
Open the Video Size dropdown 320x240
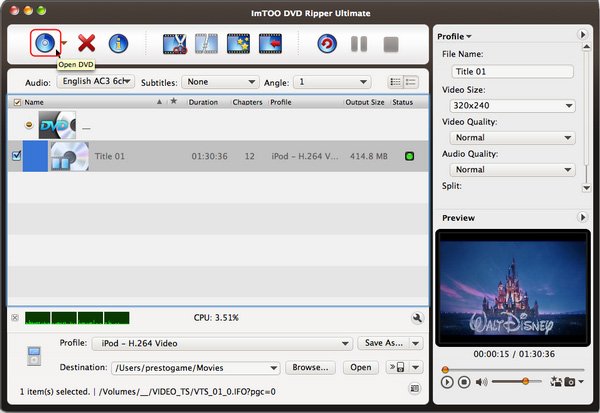coord(513,106)
